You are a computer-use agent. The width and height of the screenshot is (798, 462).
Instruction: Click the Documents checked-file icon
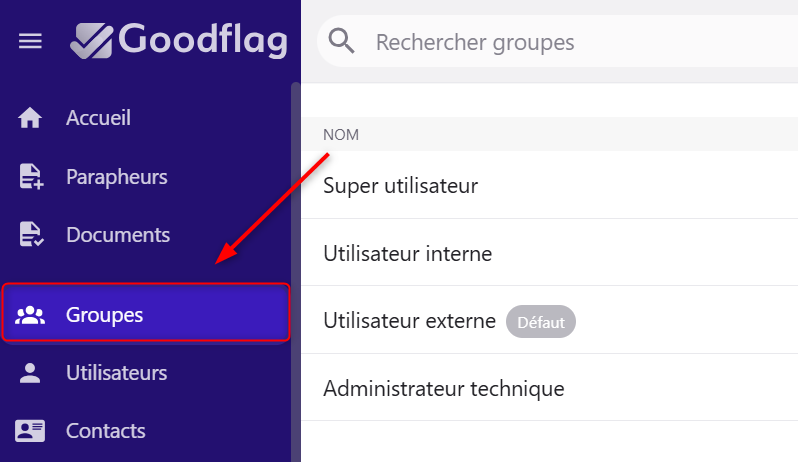31,235
